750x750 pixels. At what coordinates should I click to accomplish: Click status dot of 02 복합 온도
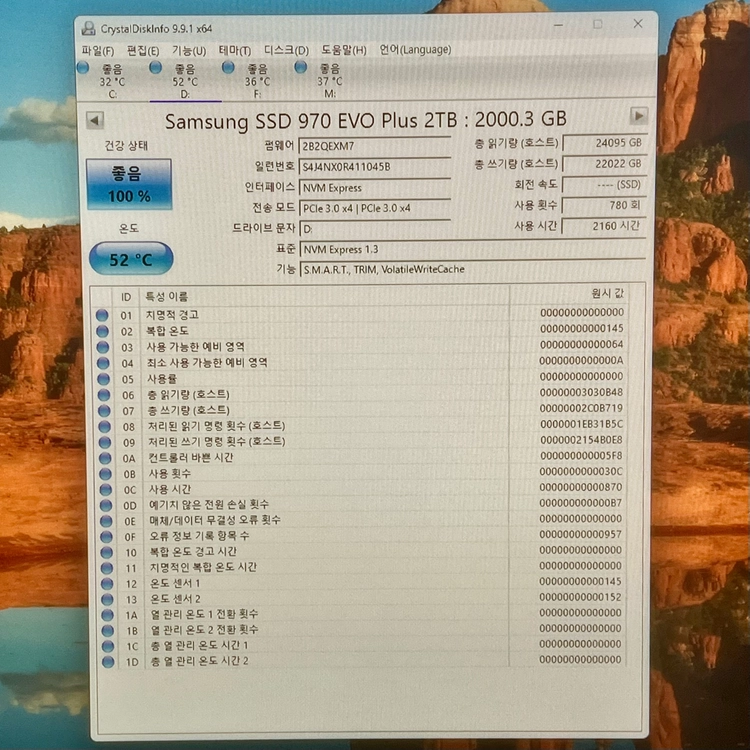tap(102, 331)
